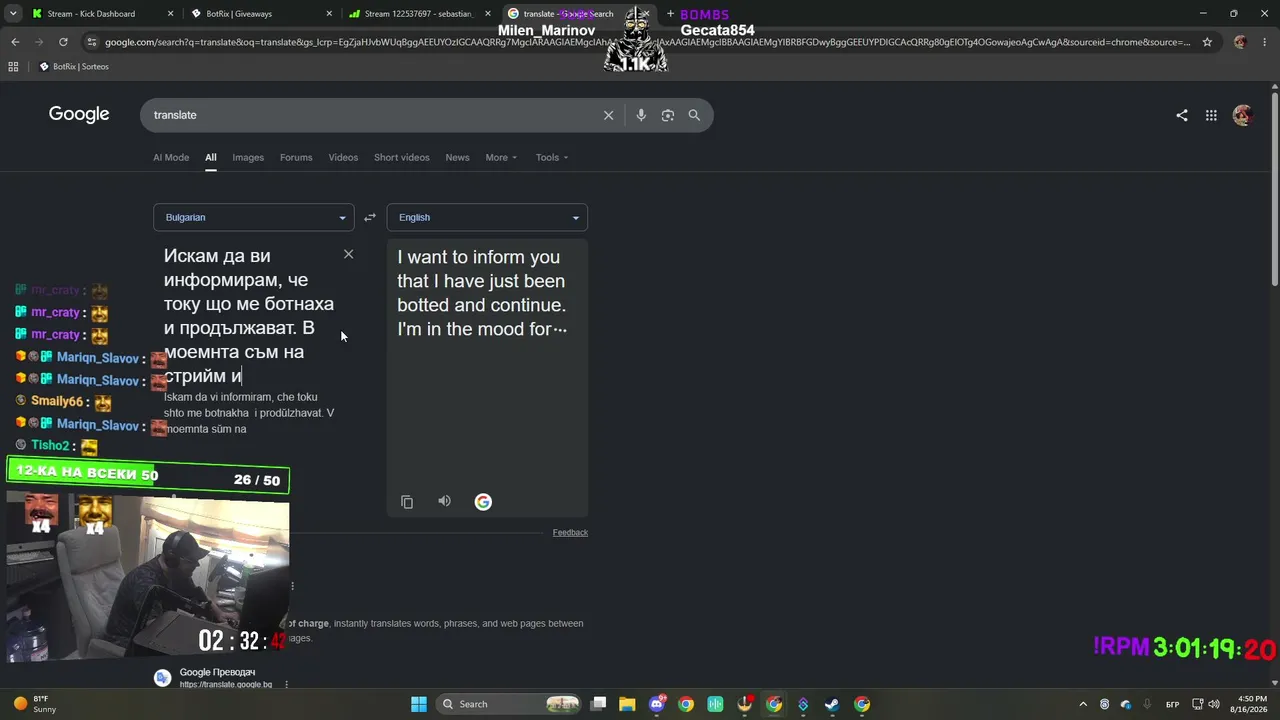The image size is (1280, 720).
Task: Expand the More search filters
Action: coord(501,157)
